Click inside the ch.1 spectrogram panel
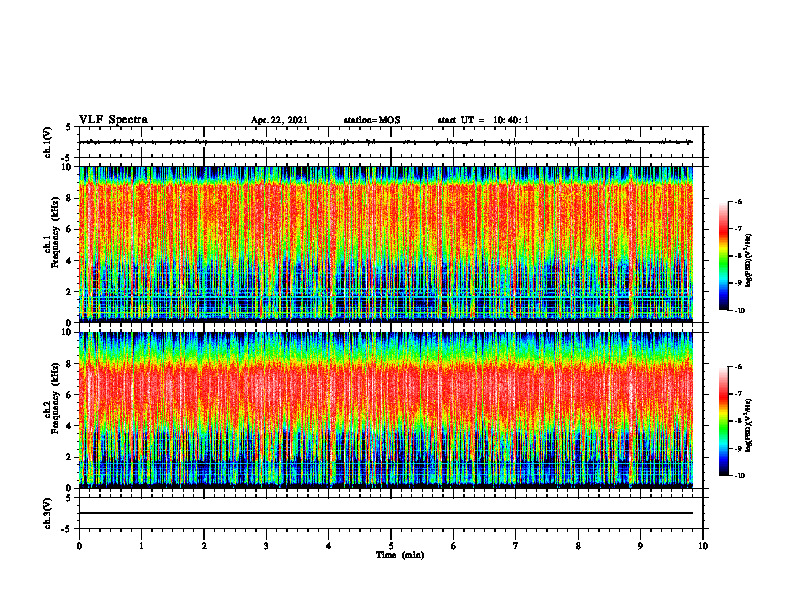This screenshot has width=792, height=612. click(386, 244)
